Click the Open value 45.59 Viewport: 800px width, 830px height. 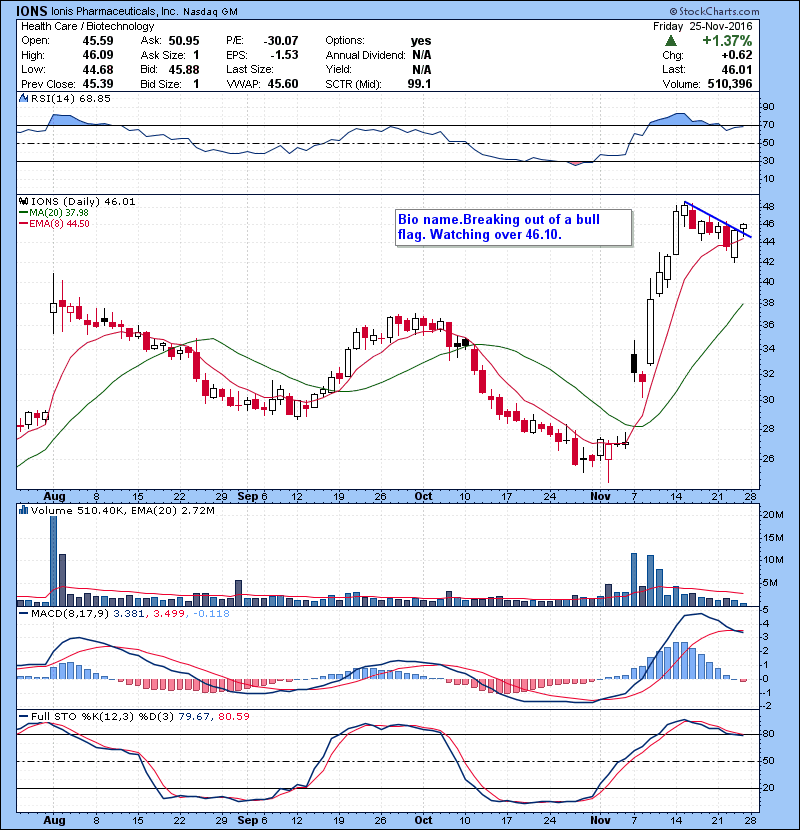pyautogui.click(x=98, y=41)
